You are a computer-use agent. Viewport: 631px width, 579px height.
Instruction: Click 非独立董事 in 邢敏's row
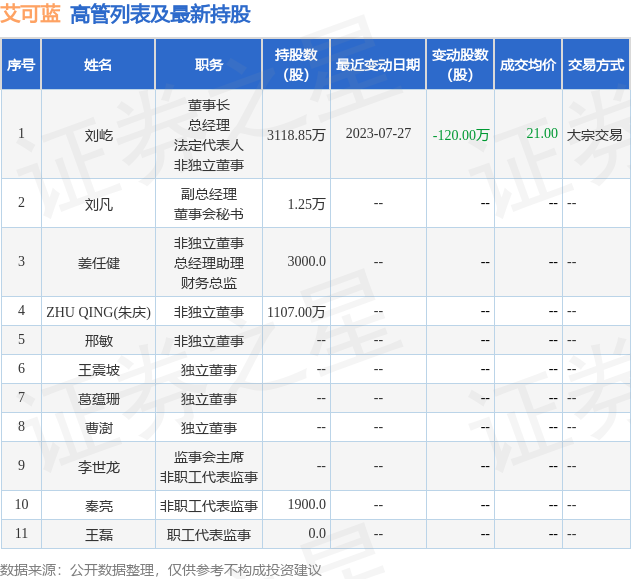(x=208, y=341)
